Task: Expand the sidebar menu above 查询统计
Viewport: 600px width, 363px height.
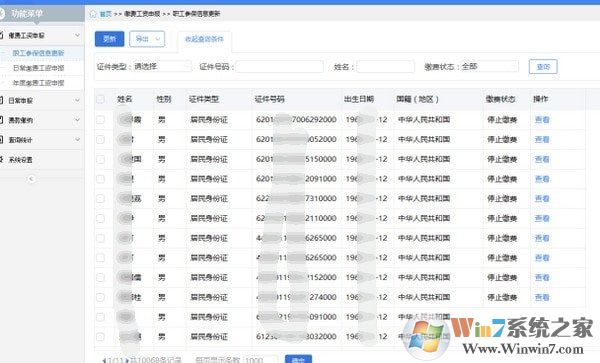Action: coord(42,120)
